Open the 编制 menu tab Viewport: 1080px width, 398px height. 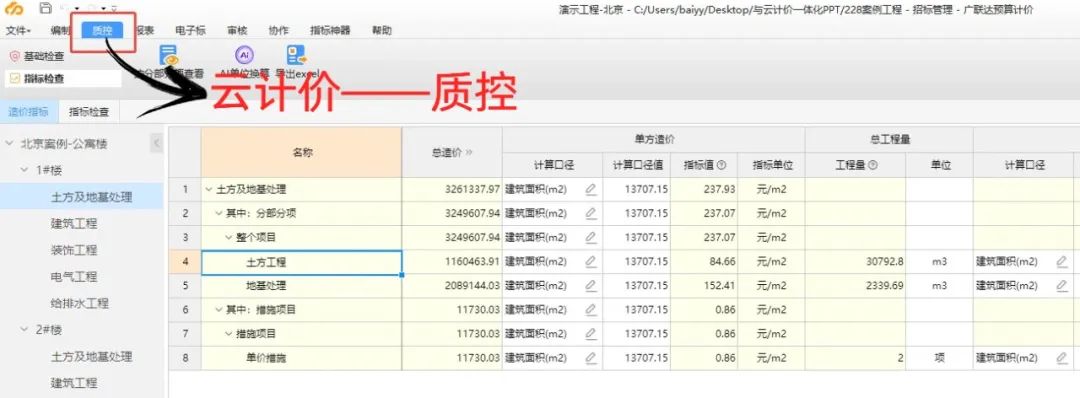click(61, 30)
